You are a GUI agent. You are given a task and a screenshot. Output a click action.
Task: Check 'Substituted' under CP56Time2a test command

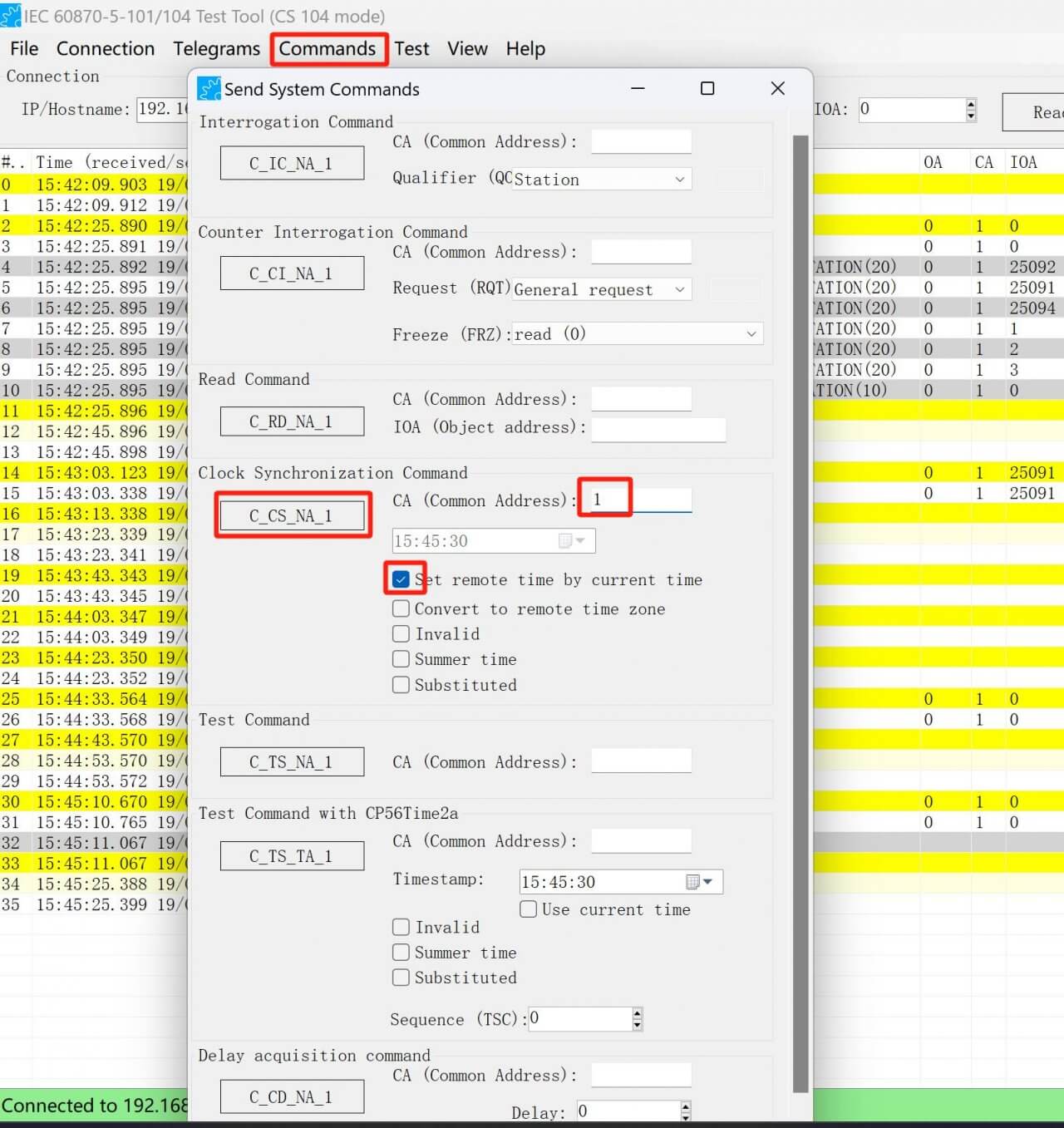pos(401,978)
